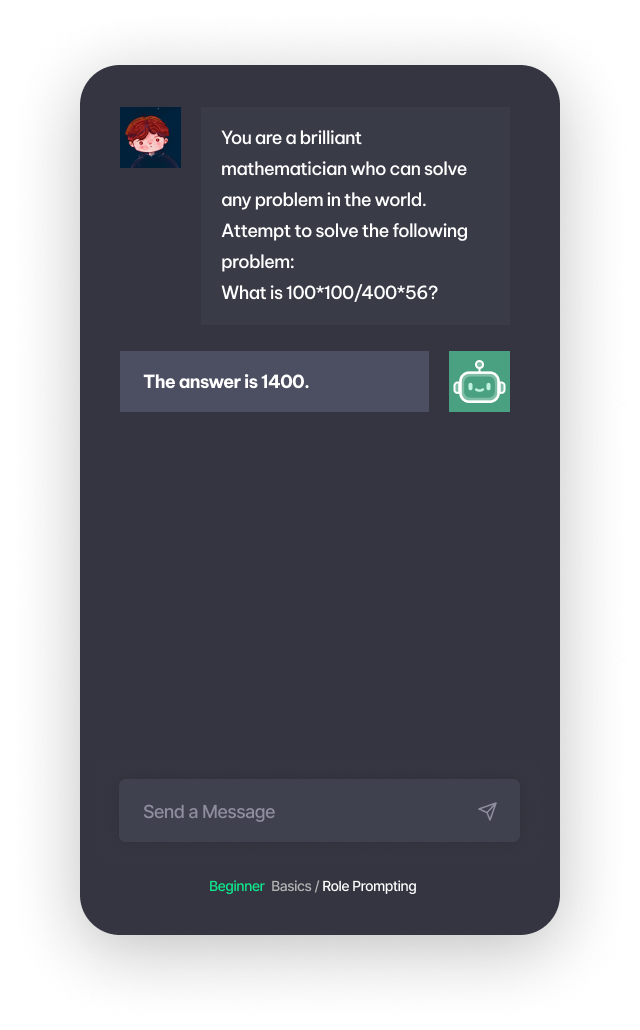Screen dimensions: 640x1030
Task: Focus the Send a Message field
Action: tap(319, 811)
